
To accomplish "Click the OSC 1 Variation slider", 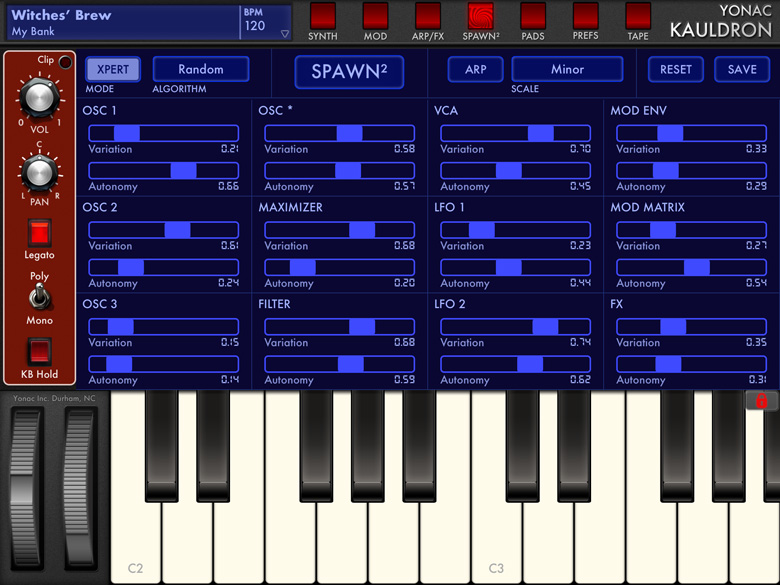I will click(x=164, y=133).
